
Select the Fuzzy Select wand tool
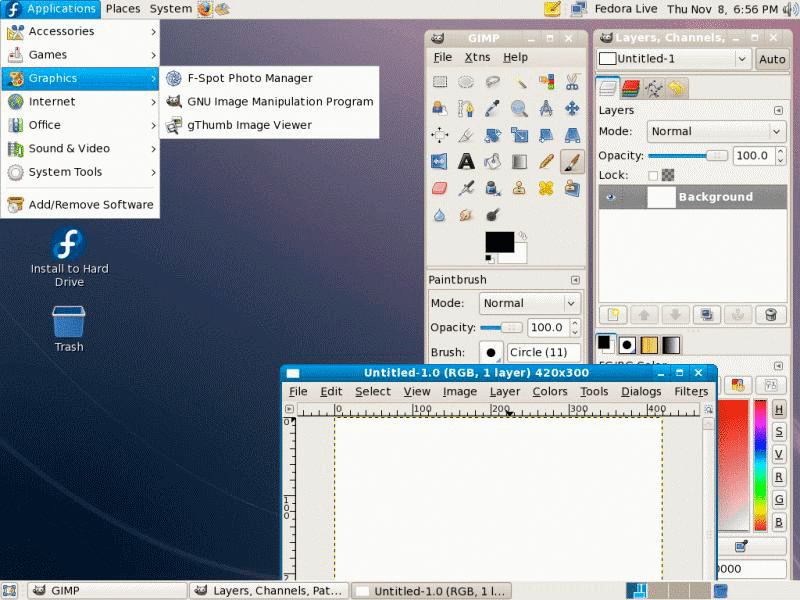coord(519,82)
